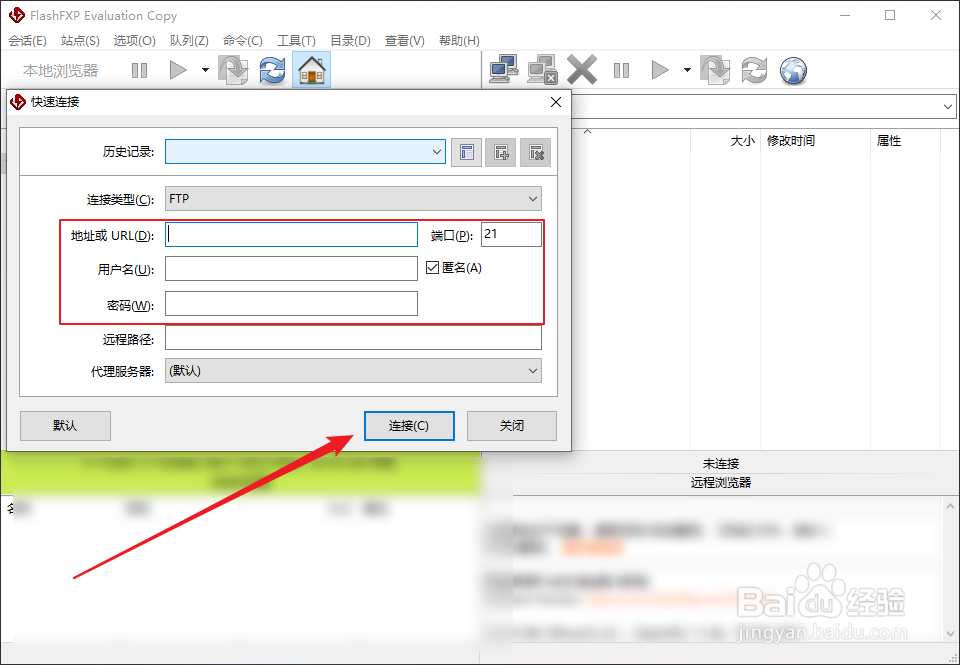This screenshot has height=665, width=960.
Task: Click the remote pane refresh icon
Action: point(754,70)
